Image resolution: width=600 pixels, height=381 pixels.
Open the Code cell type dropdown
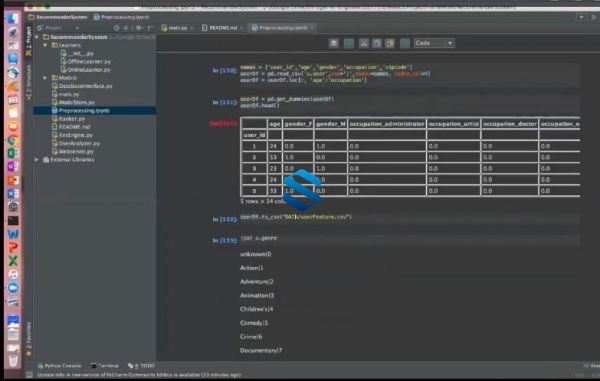(434, 43)
